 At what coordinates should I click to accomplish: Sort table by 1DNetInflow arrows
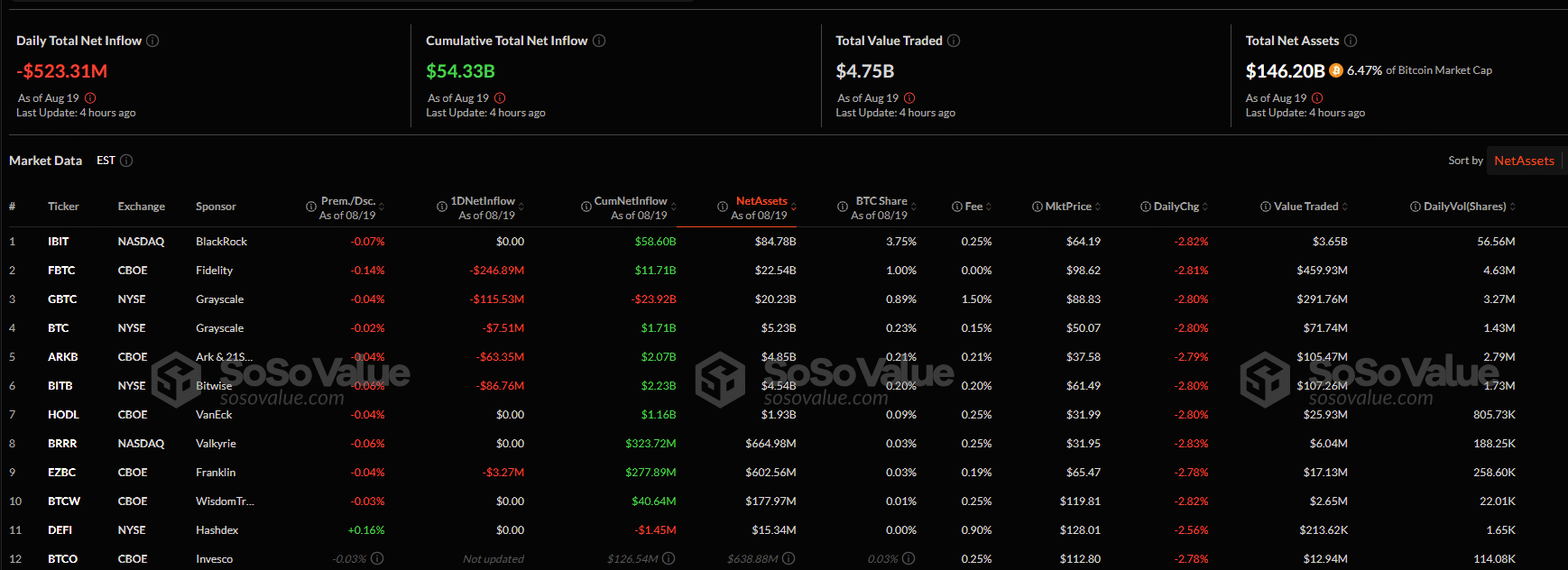point(521,207)
